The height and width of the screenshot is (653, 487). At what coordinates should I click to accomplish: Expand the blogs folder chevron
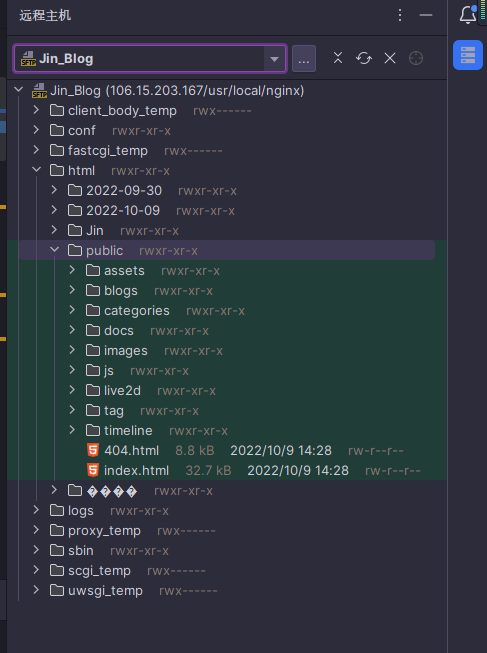pos(72,290)
